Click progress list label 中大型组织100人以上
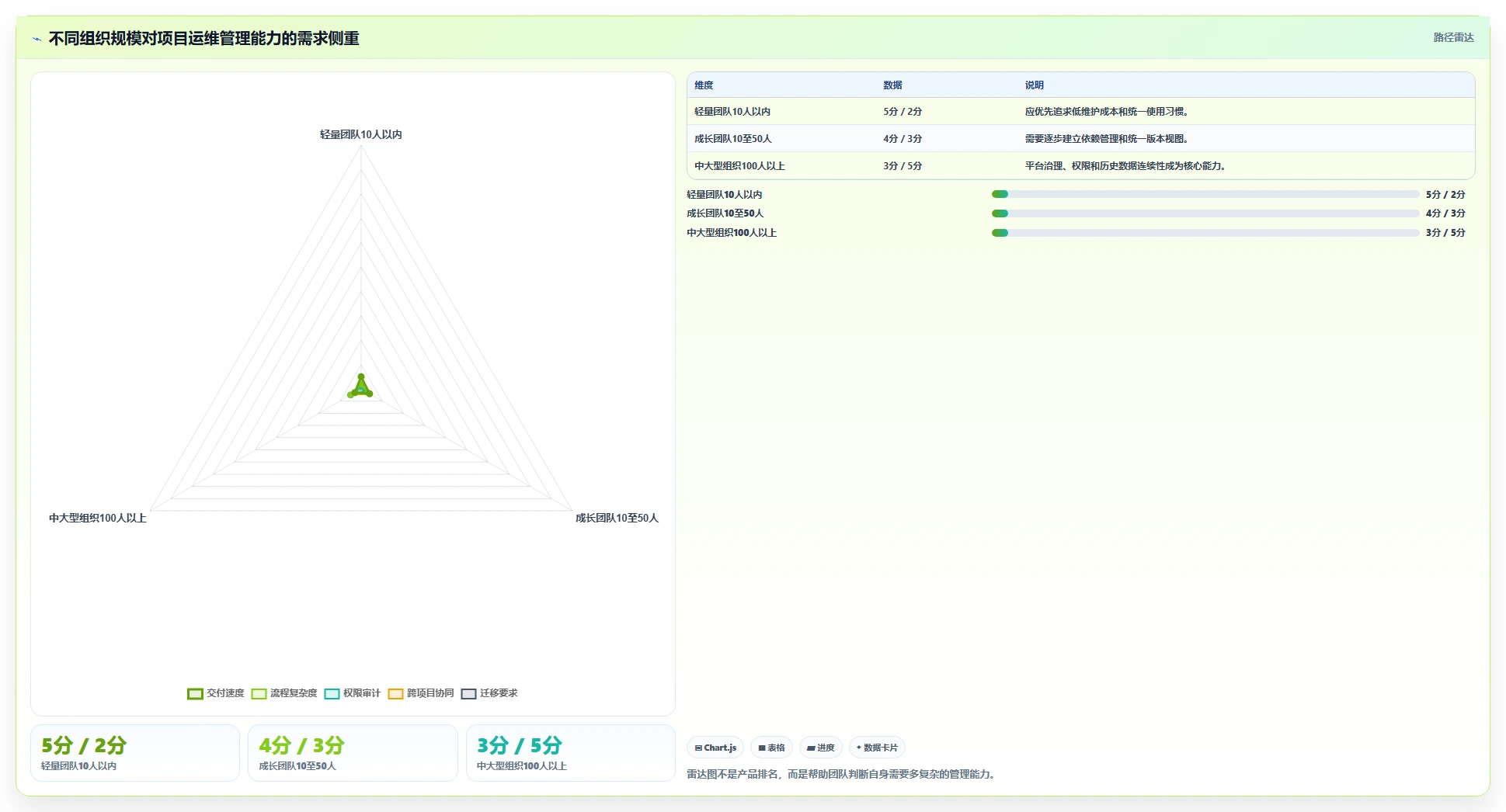Viewport: 1506px width, 812px height. [x=732, y=233]
